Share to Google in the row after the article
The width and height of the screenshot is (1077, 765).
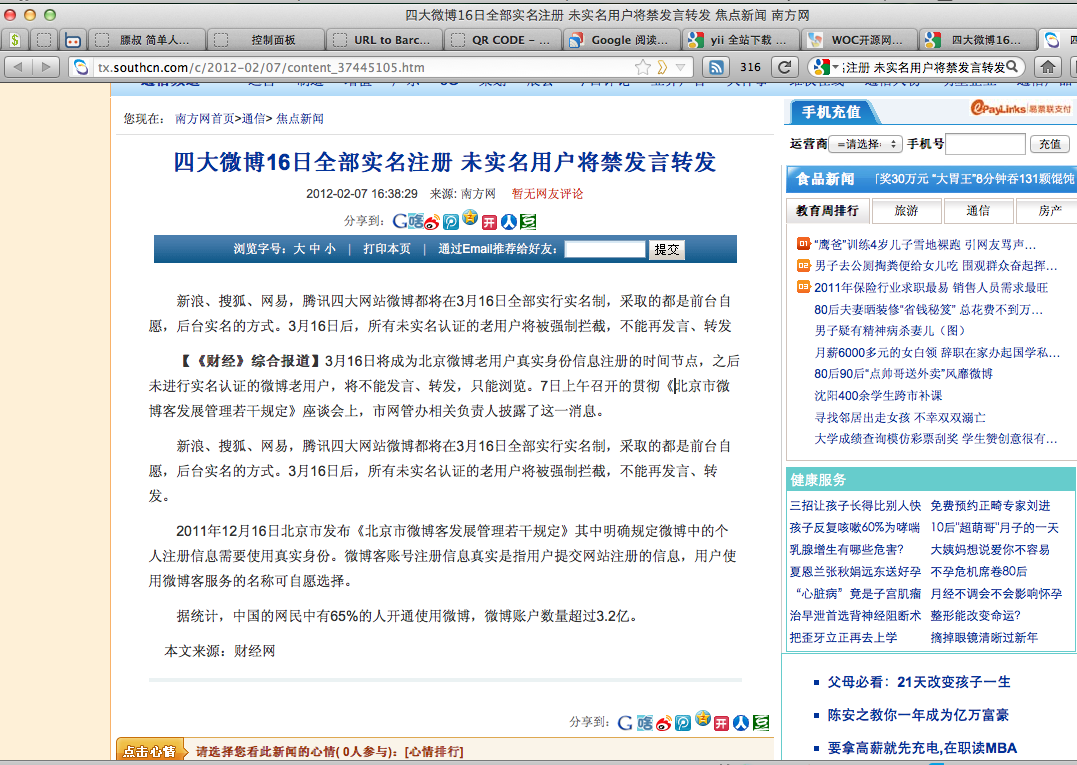pyautogui.click(x=625, y=722)
